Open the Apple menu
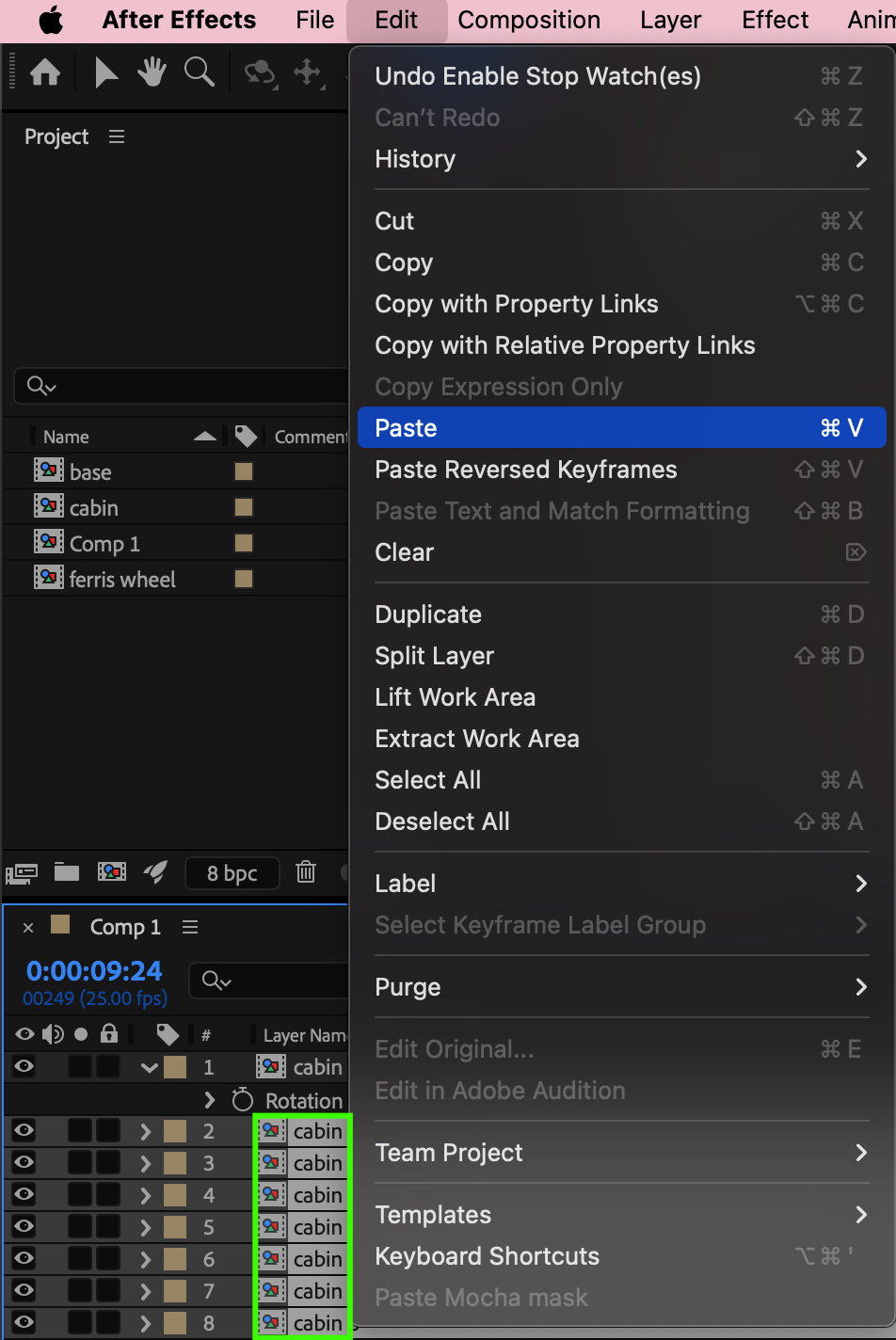Image resolution: width=896 pixels, height=1340 pixels. point(51,21)
